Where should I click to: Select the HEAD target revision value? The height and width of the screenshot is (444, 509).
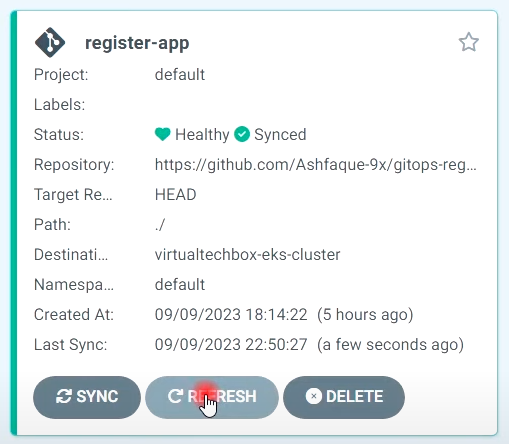click(x=176, y=194)
